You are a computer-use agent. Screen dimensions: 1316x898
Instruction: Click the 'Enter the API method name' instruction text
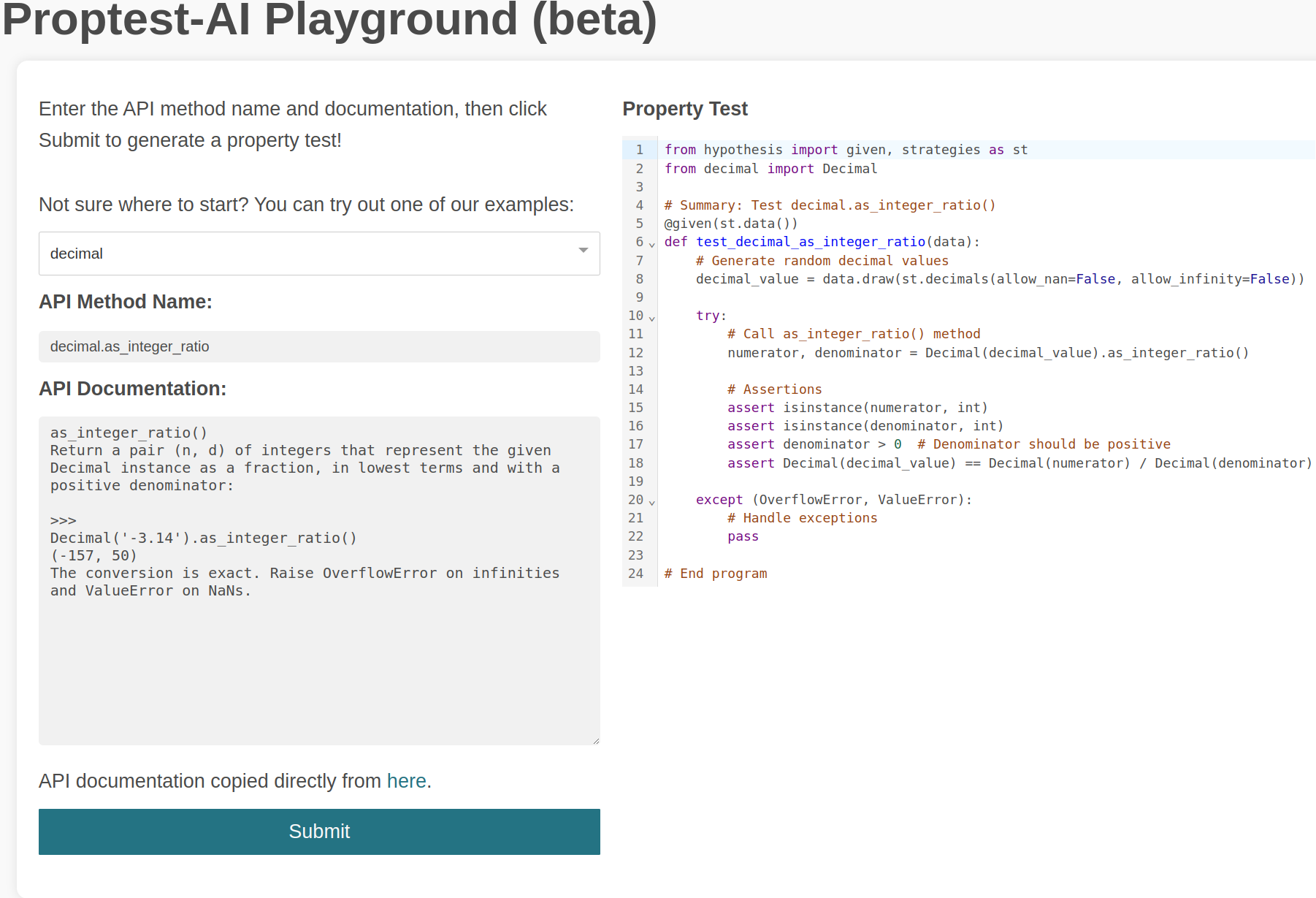[x=293, y=124]
